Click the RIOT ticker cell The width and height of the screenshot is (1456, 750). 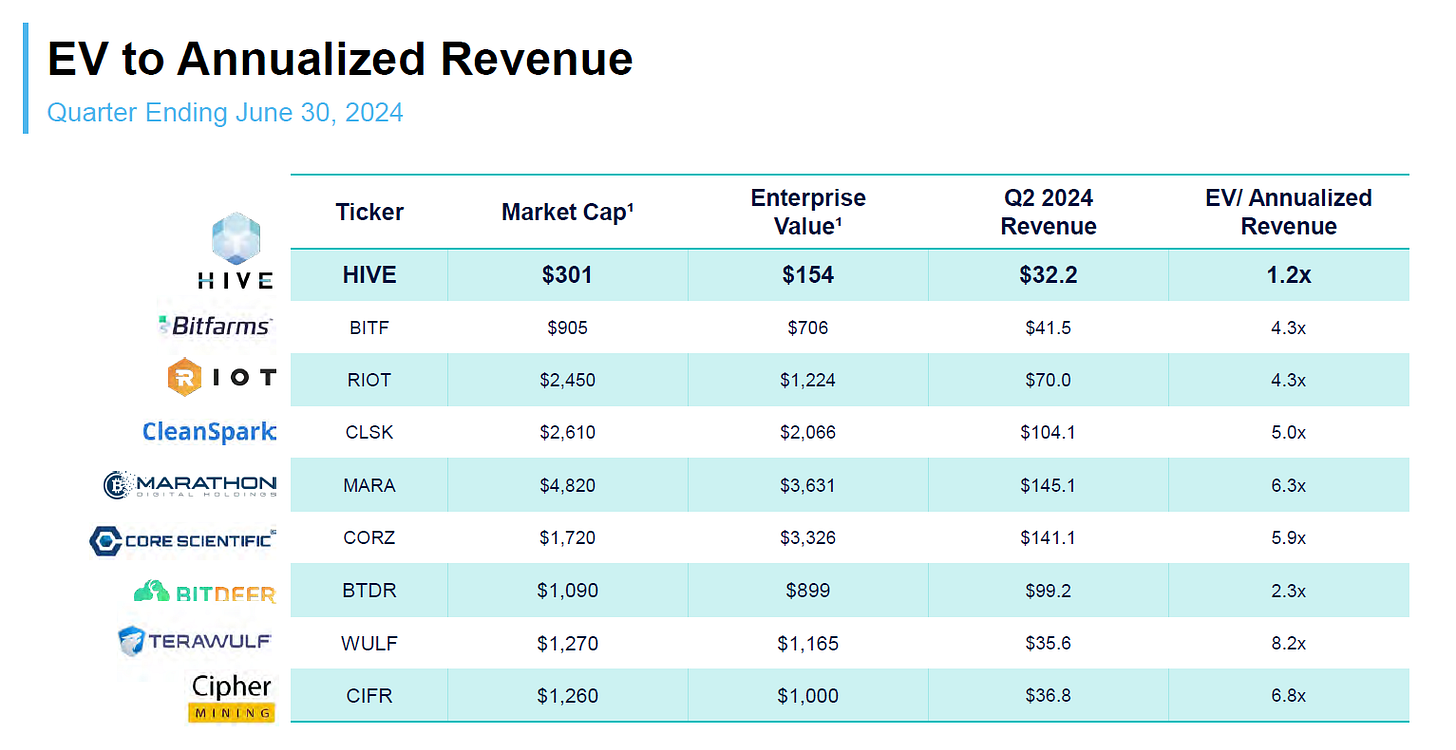369,380
